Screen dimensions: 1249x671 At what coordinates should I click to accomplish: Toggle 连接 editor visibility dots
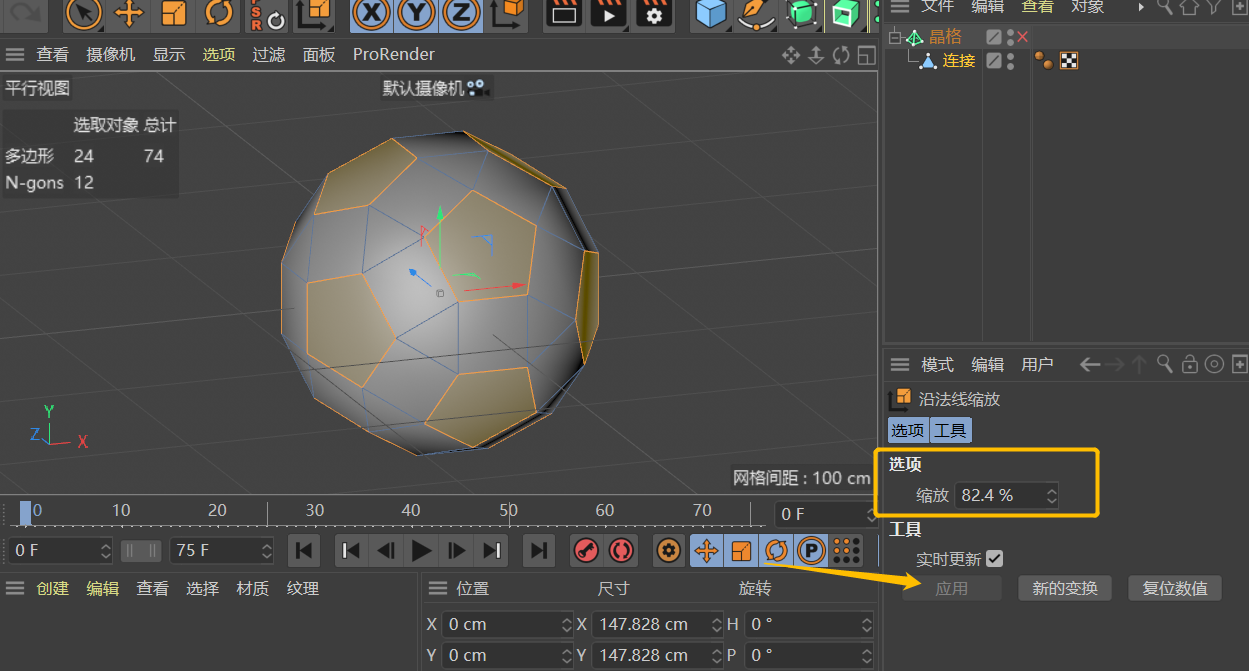pos(1010,61)
